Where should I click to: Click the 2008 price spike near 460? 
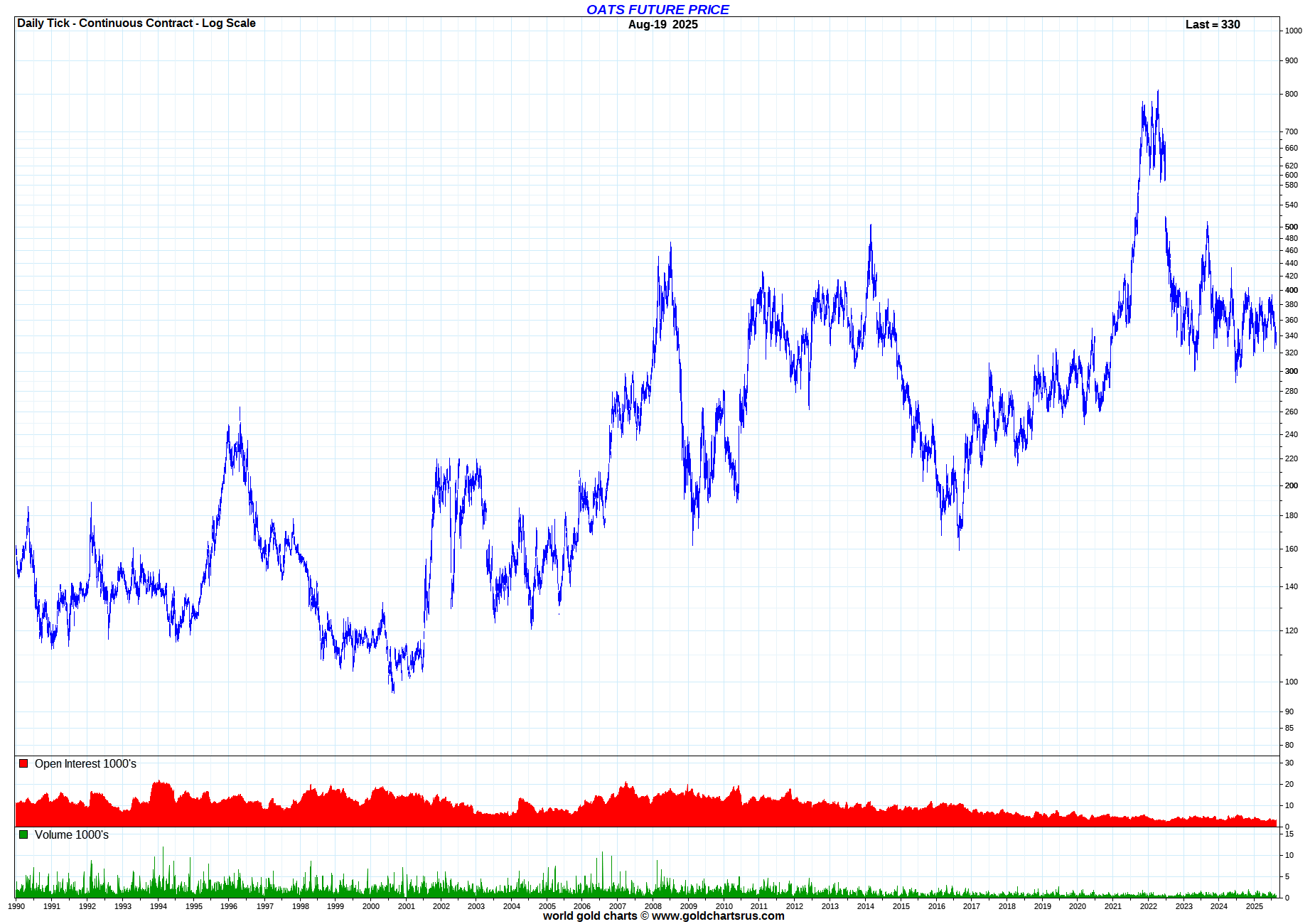[670, 245]
